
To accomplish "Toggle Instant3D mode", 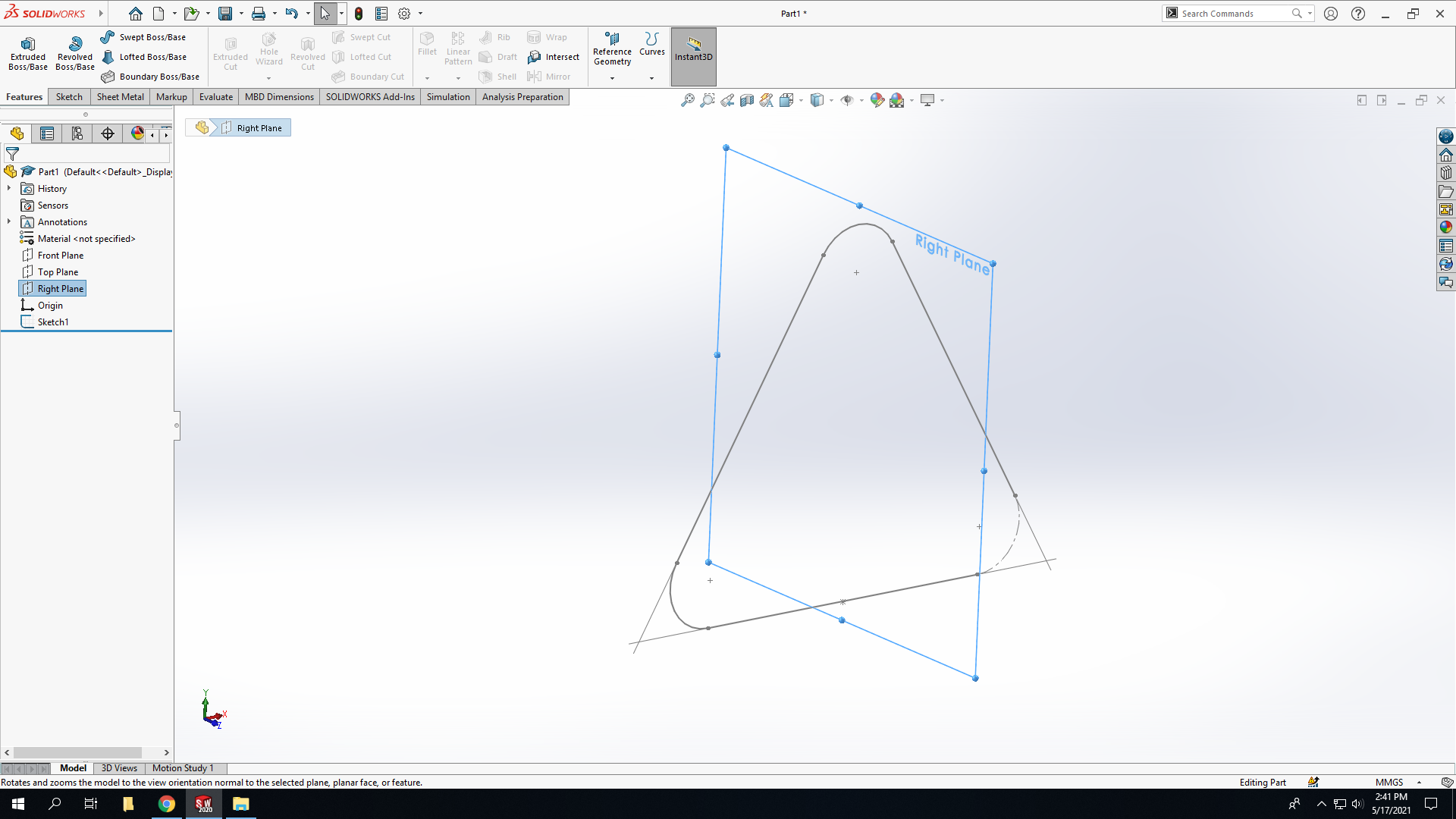I will pos(693,56).
